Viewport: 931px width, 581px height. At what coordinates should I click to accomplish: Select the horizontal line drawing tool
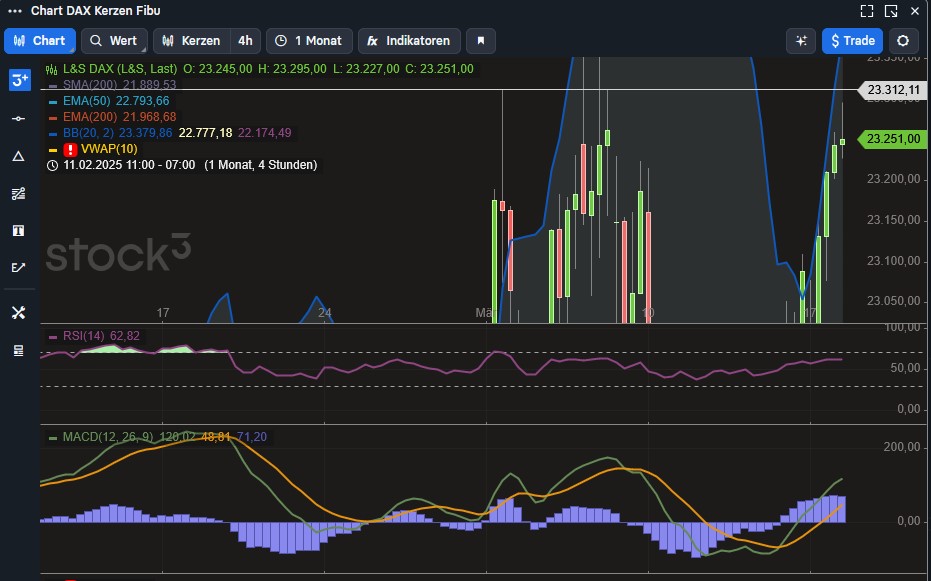point(18,118)
